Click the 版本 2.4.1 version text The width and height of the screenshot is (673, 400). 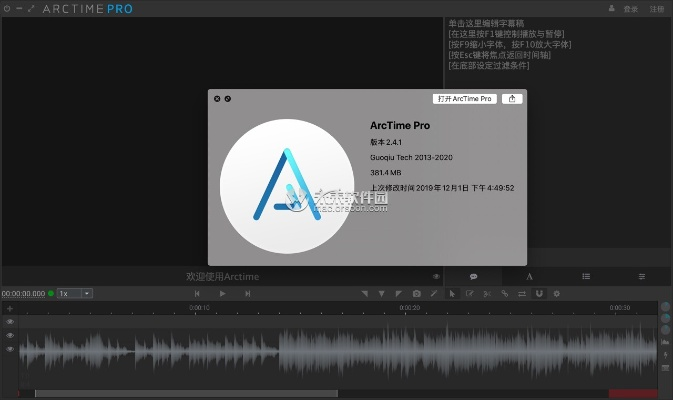[x=386, y=142]
